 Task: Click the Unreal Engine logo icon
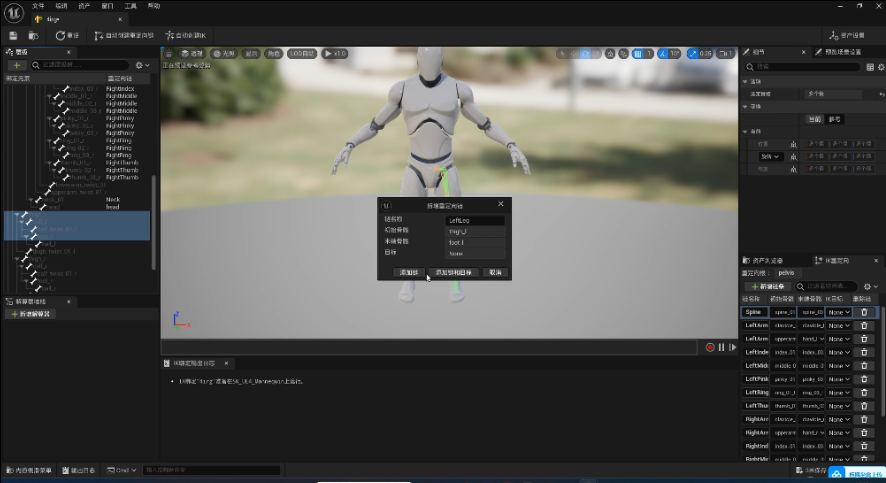coord(14,13)
